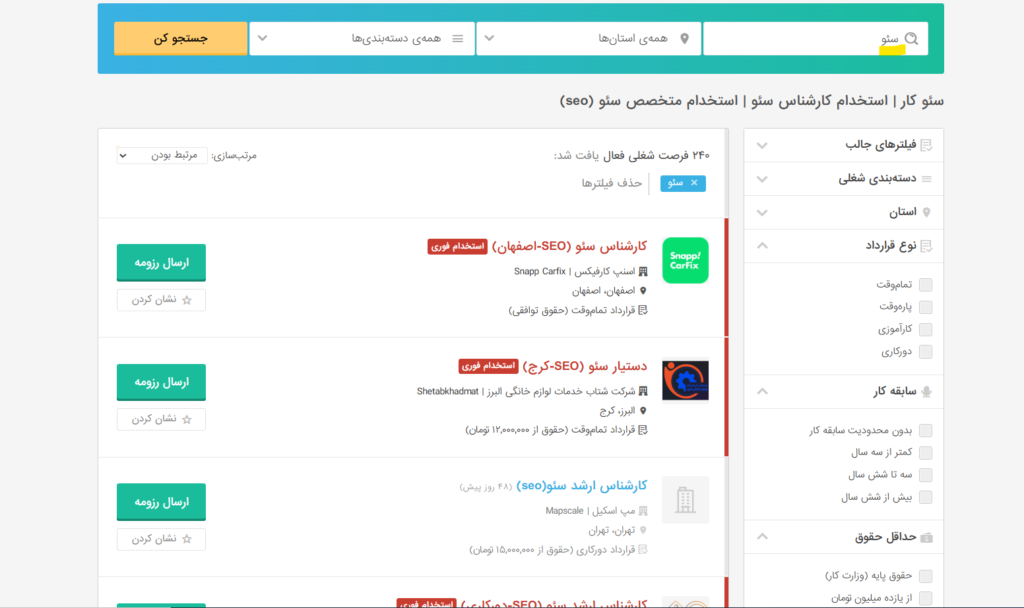Collapse the نوع قرارداد section using its chevron
Viewport: 1024px width, 608px height.
[x=761, y=245]
